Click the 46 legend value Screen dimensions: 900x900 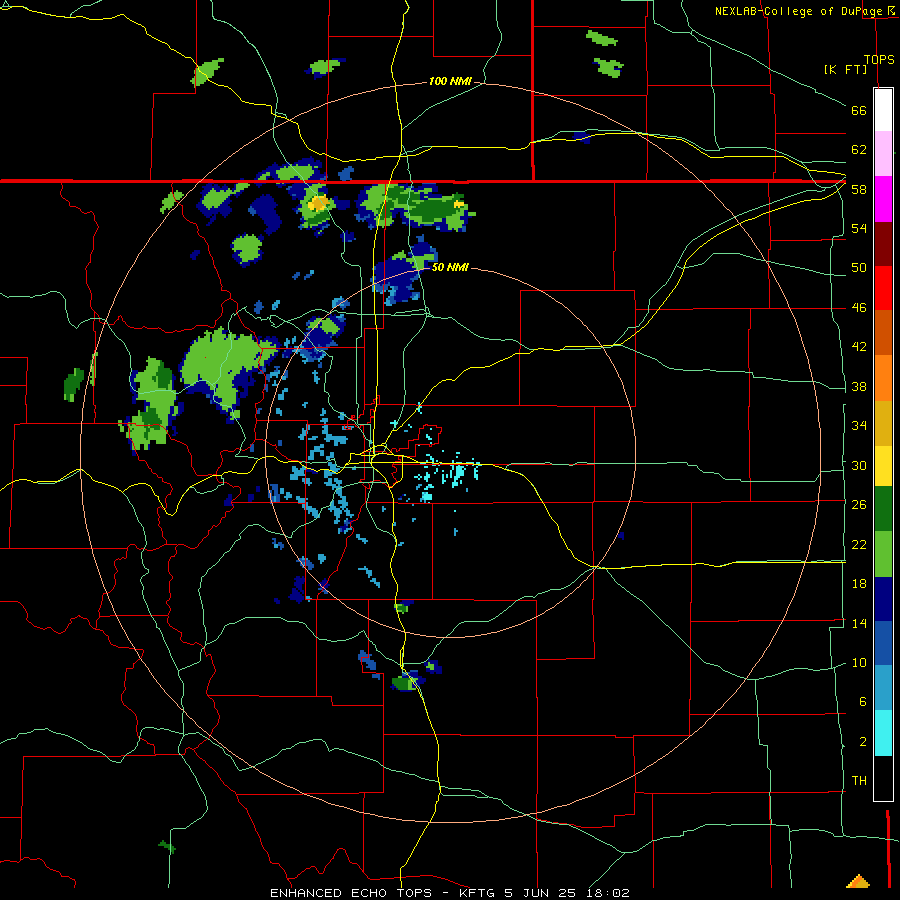click(x=859, y=308)
